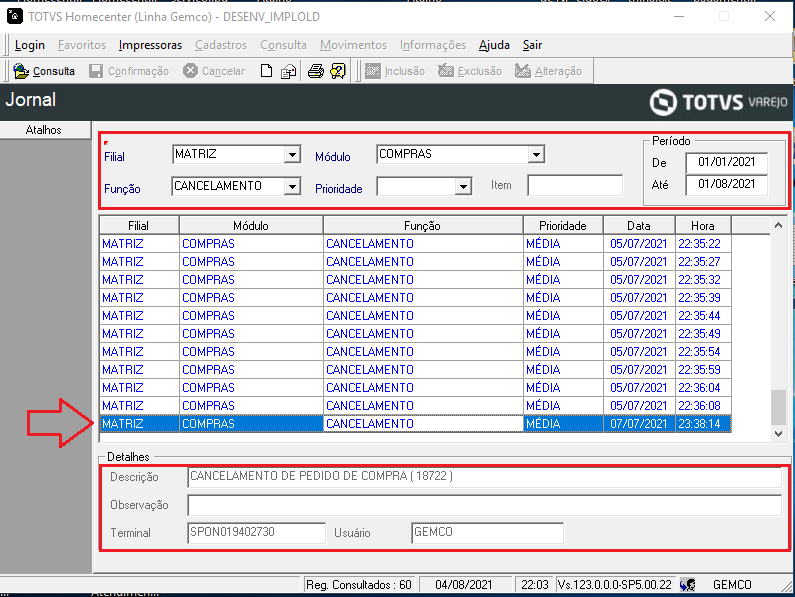Select the row with time 22:35:54
Viewport: 795px width, 597px height.
pos(415,352)
